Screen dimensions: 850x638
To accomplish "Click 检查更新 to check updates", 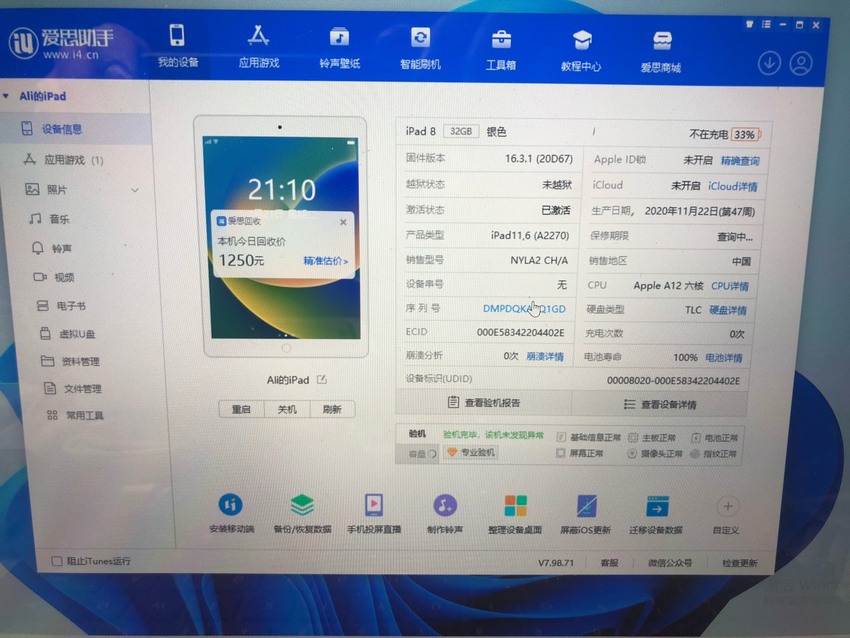I will point(739,563).
